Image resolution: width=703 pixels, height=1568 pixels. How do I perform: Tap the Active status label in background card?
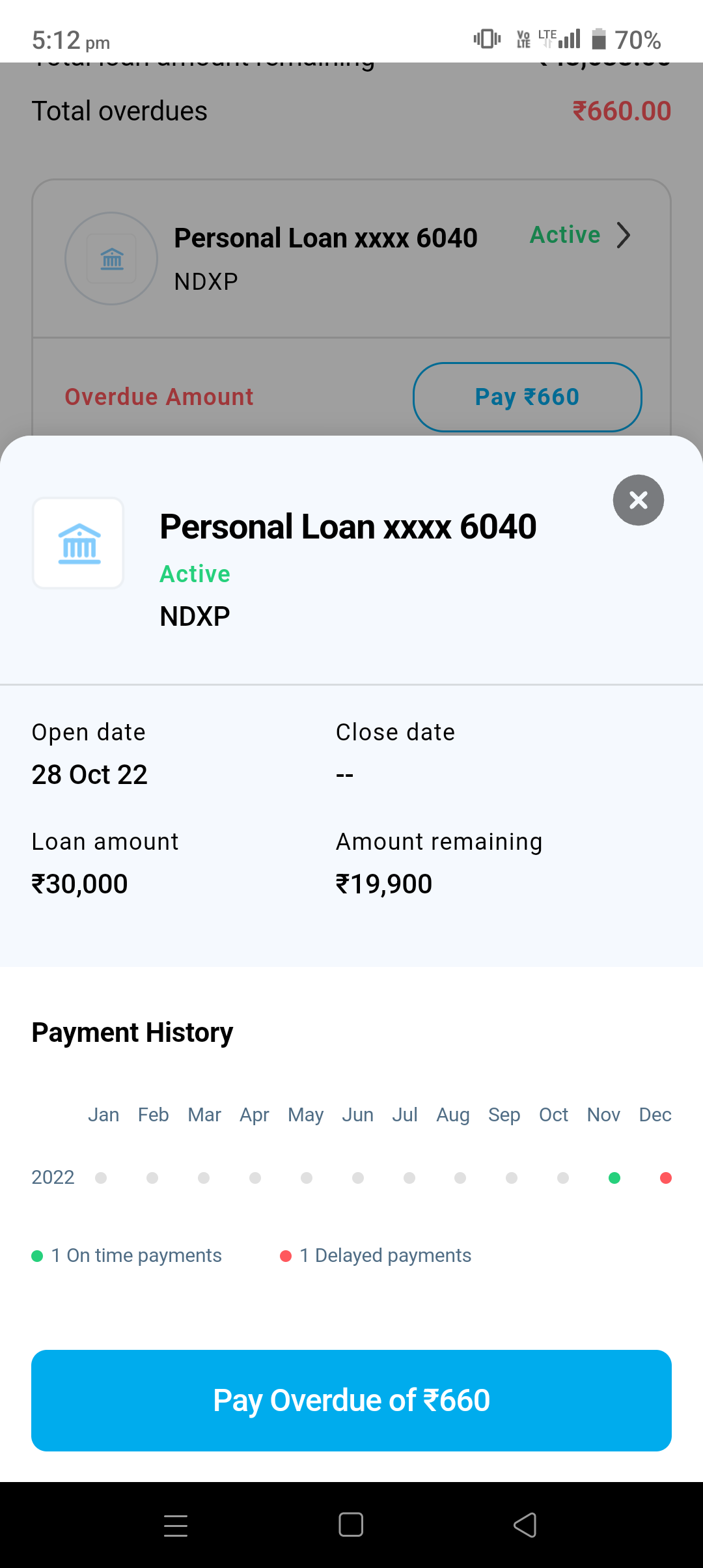coord(565,235)
